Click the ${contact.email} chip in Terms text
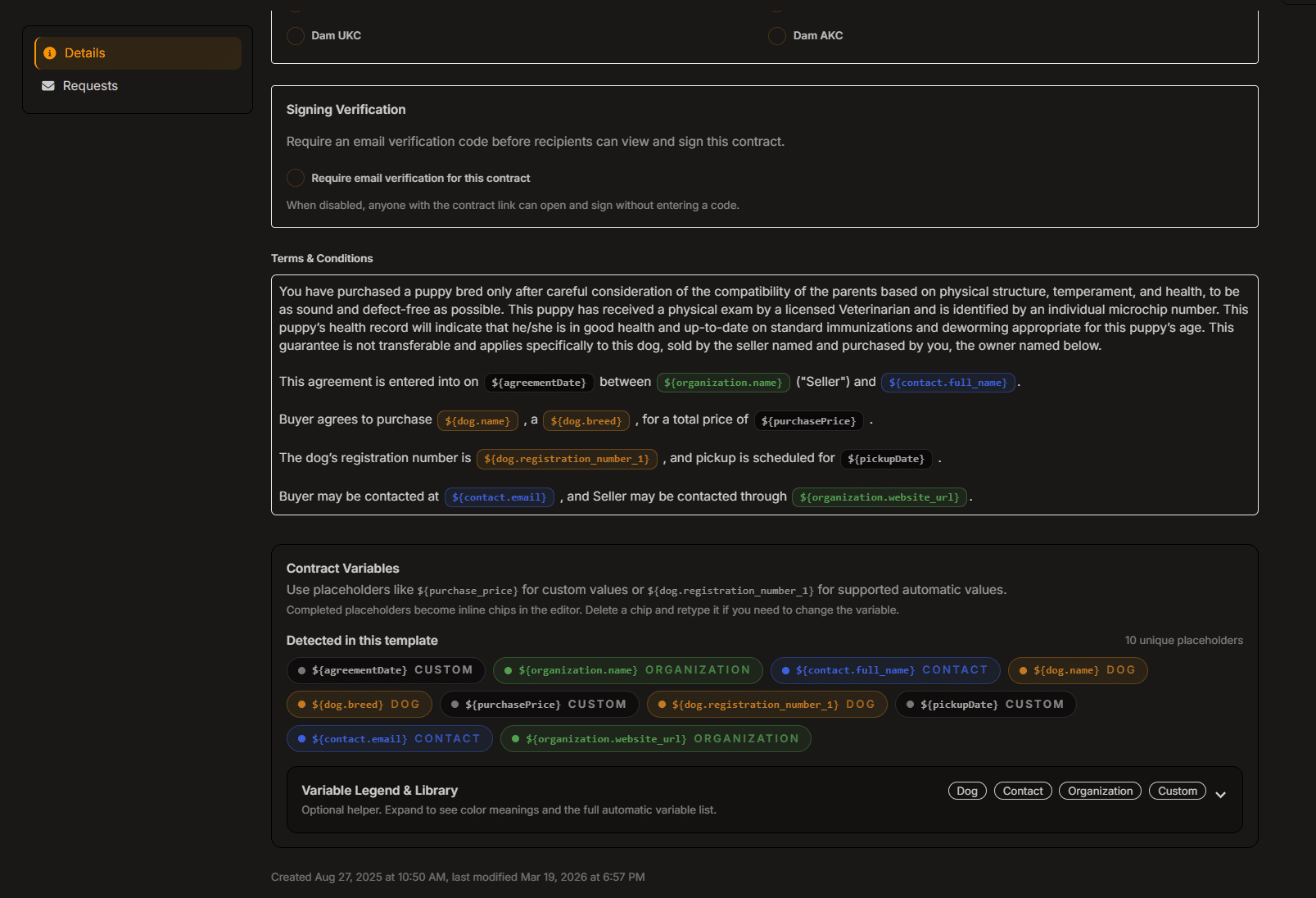 [500, 497]
